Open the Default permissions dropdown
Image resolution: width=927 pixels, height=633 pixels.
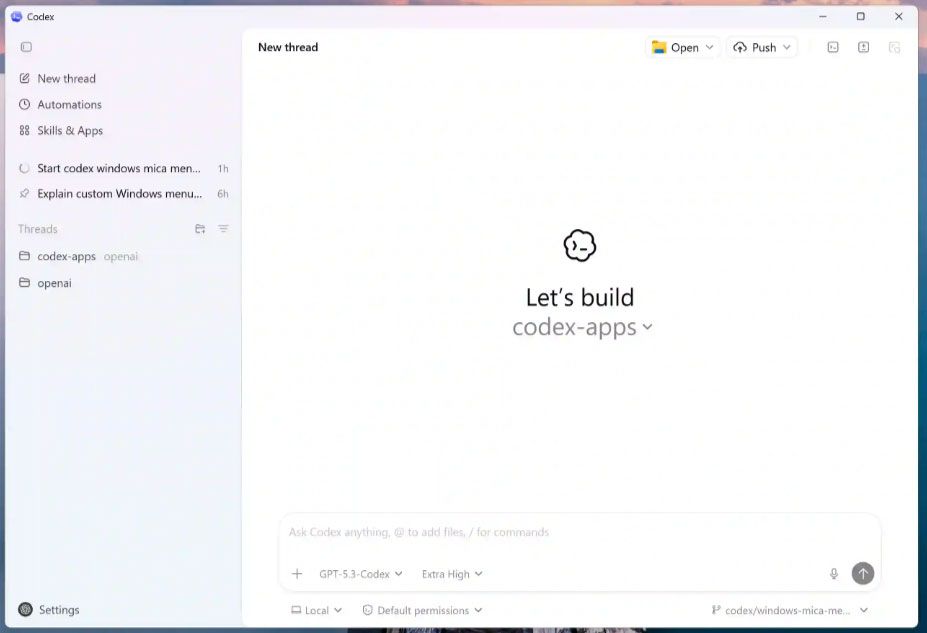click(422, 610)
